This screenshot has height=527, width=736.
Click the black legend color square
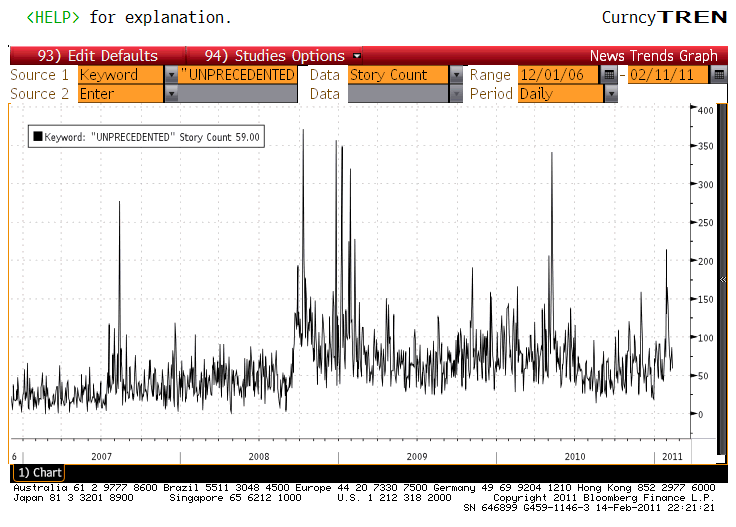coord(38,137)
